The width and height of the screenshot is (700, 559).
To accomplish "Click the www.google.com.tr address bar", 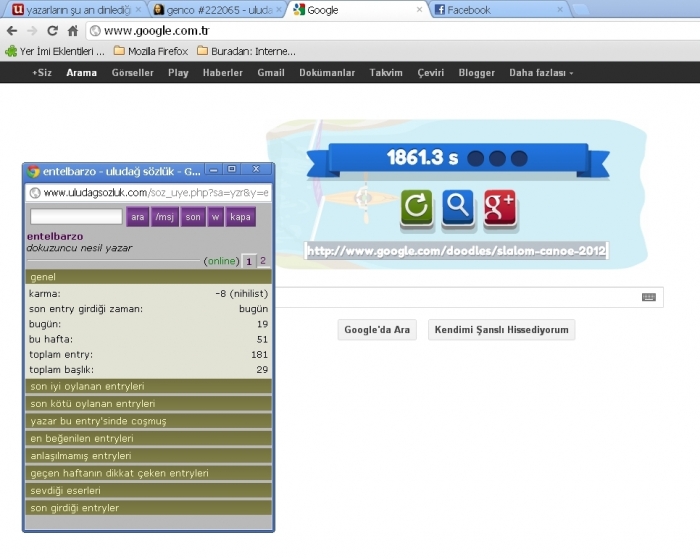I will 393,31.
